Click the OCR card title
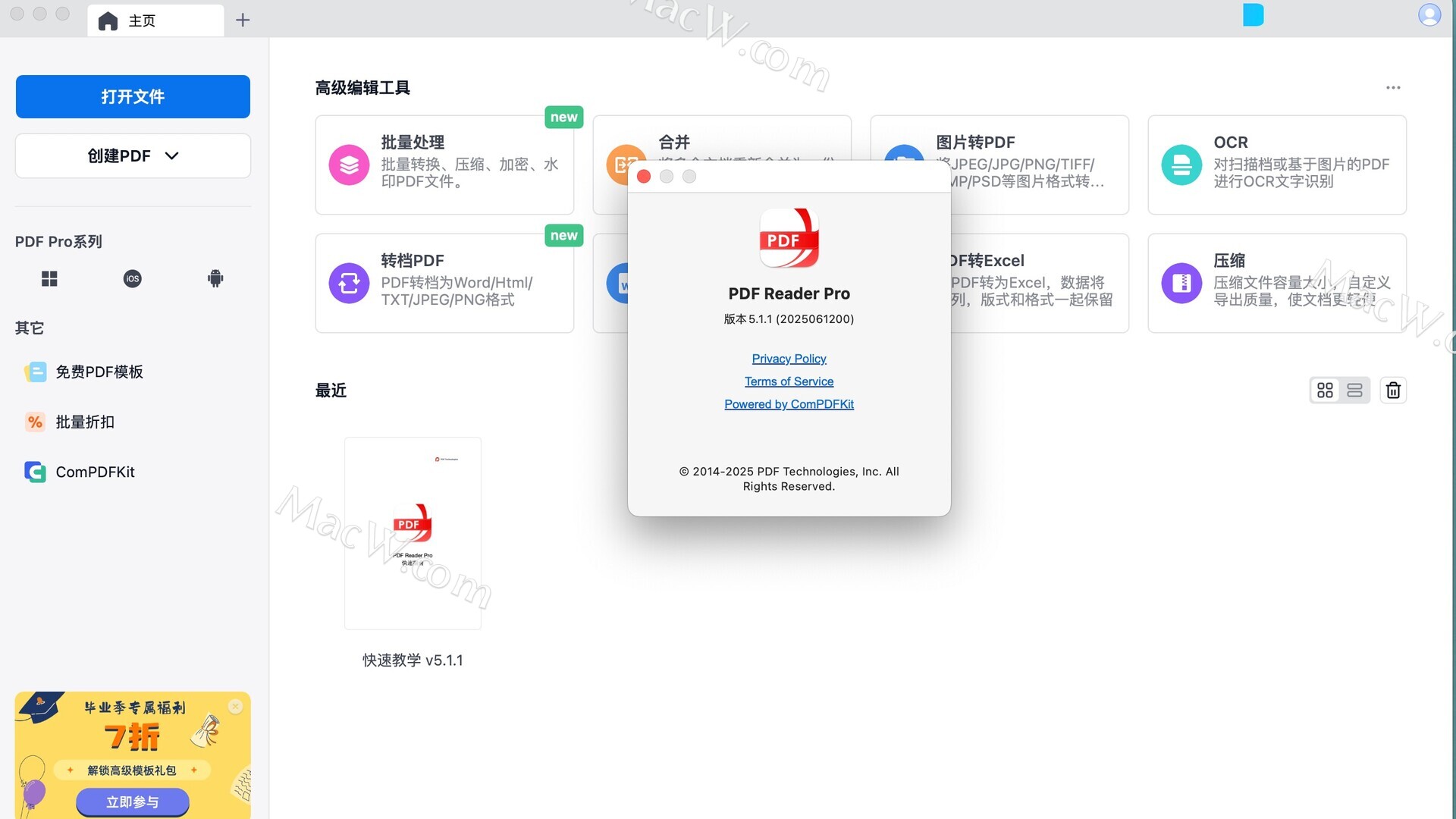This screenshot has width=1456, height=819. (x=1231, y=142)
